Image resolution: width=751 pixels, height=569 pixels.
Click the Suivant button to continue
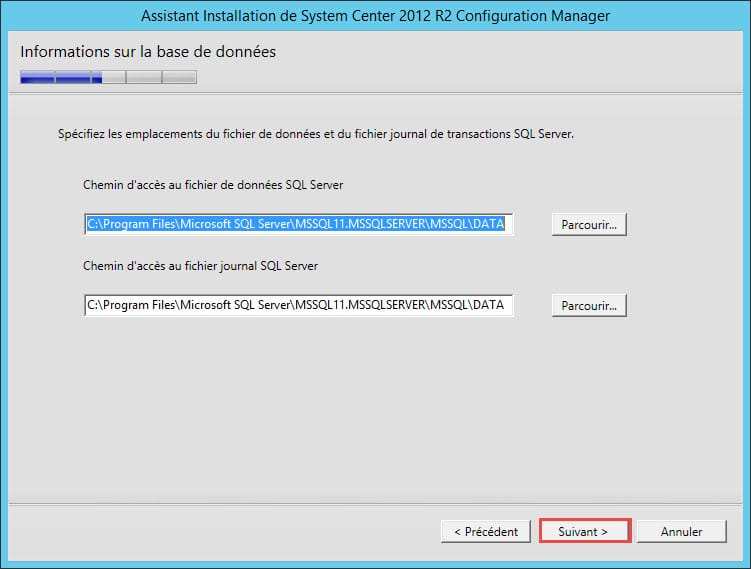(x=584, y=531)
